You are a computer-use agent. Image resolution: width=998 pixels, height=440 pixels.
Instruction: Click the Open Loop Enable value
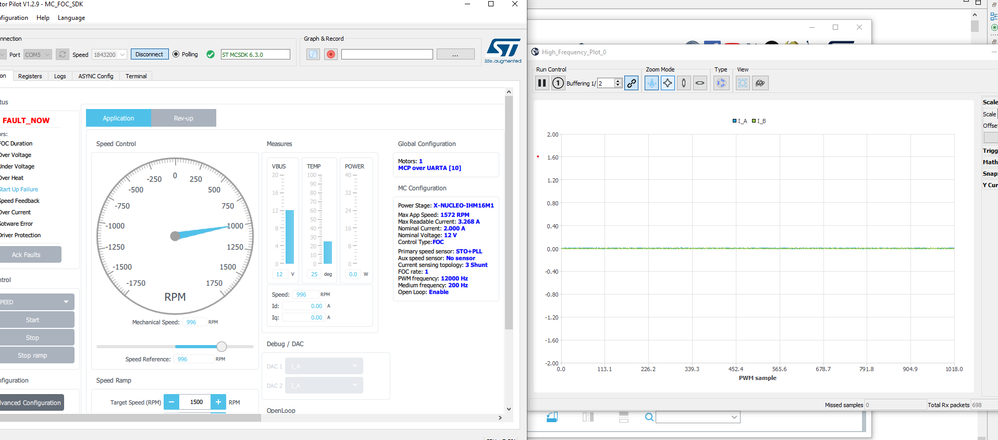point(439,292)
